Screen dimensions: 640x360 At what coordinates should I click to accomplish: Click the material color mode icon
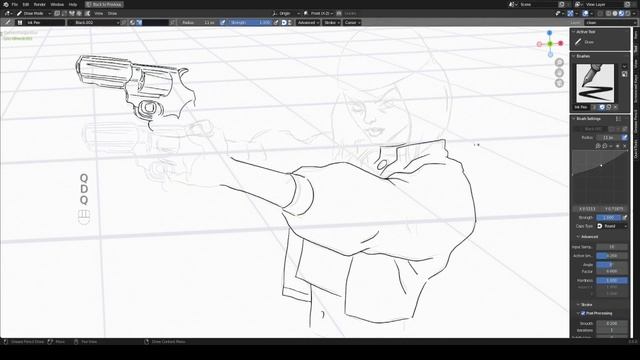pos(133,22)
